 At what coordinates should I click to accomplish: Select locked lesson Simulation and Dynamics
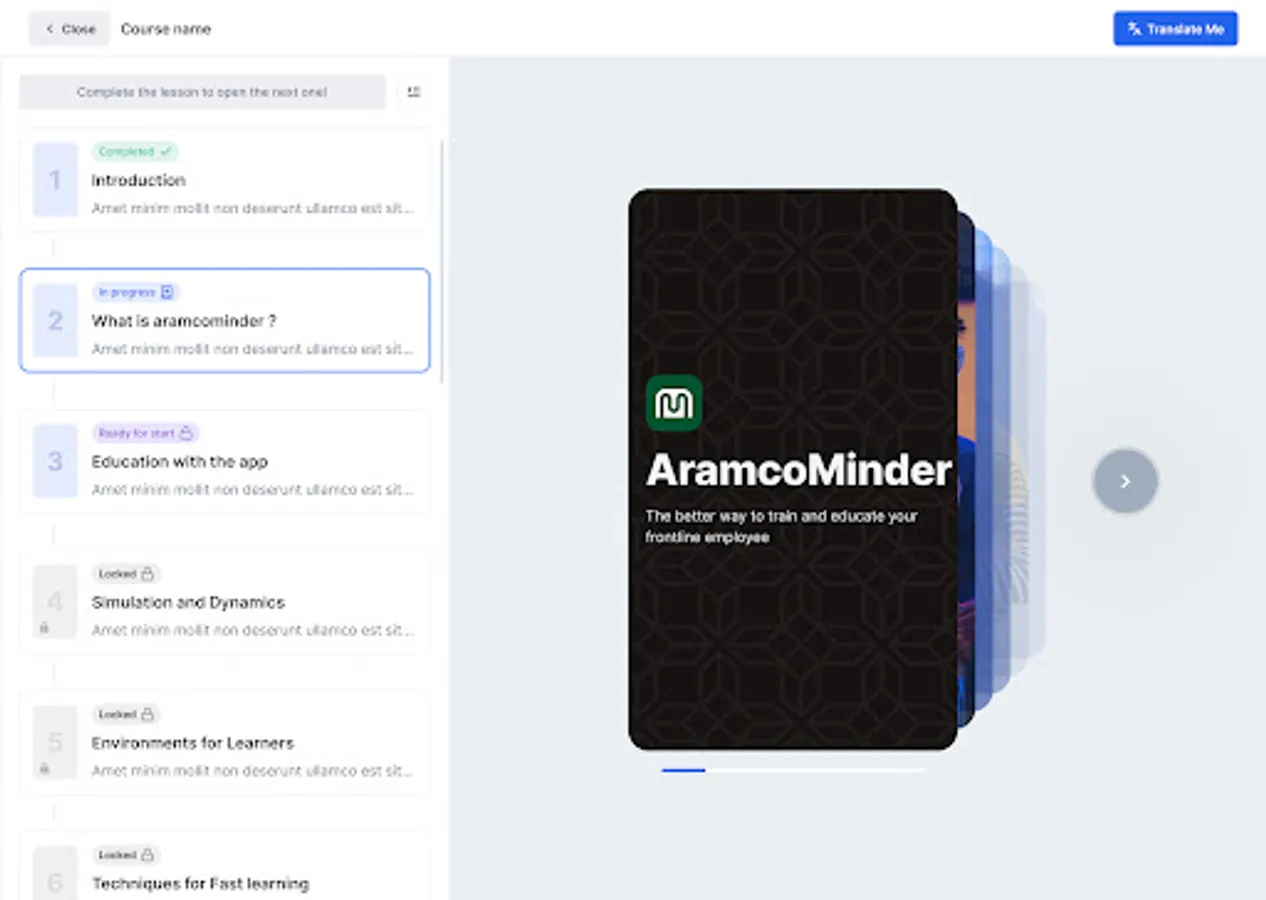(x=225, y=602)
